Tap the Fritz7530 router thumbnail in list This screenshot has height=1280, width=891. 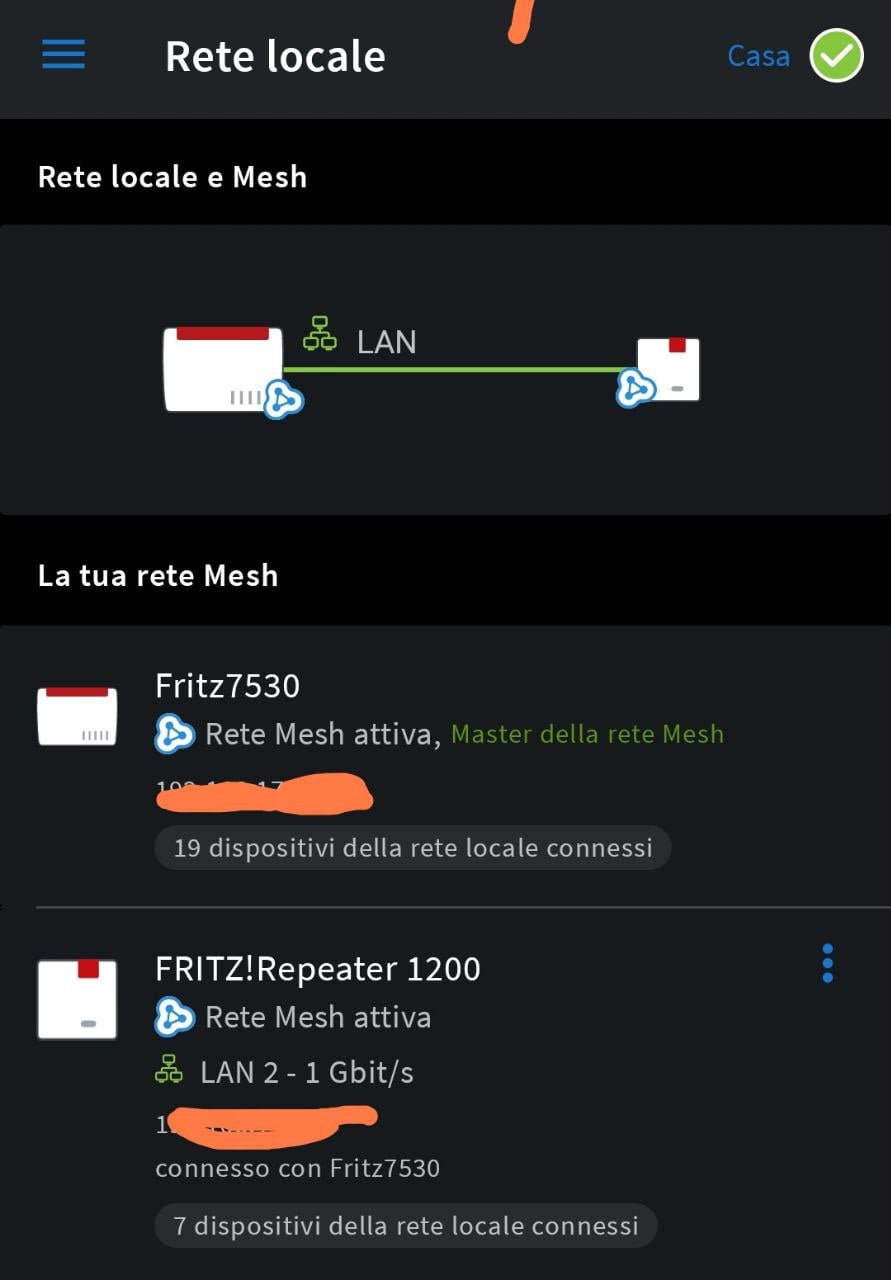pyautogui.click(x=77, y=716)
